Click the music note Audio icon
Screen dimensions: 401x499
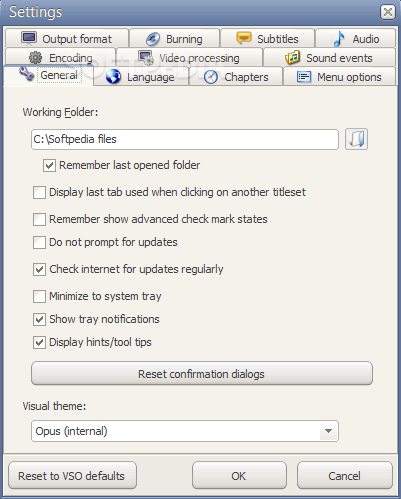(339, 39)
